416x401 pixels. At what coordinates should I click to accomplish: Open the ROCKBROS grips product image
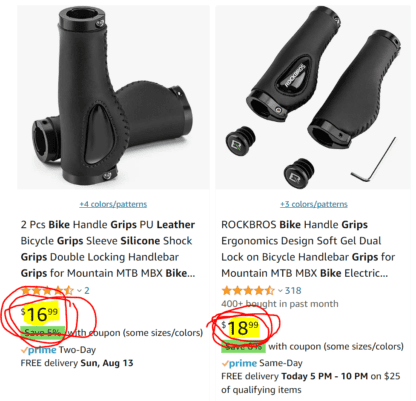(313, 97)
